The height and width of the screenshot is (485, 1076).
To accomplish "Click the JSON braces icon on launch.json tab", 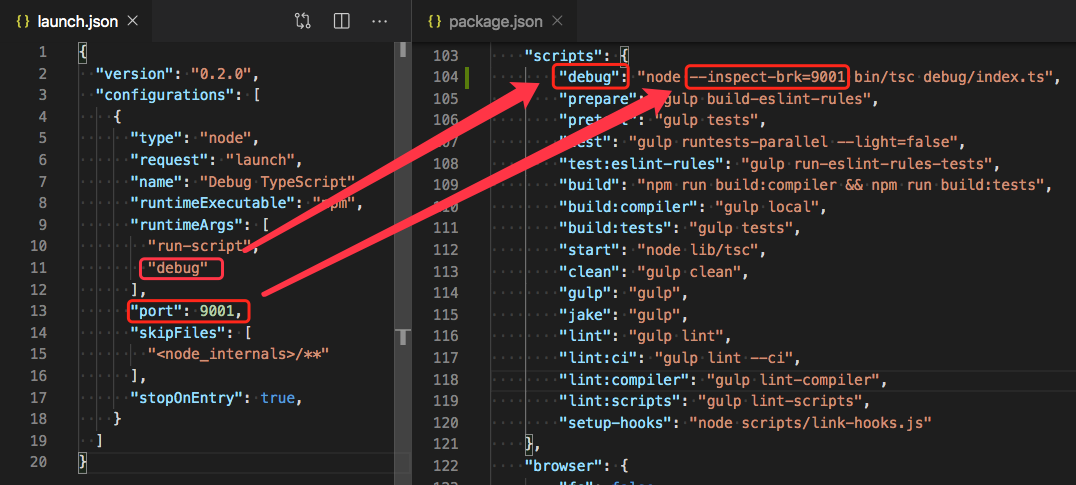I will [x=22, y=21].
